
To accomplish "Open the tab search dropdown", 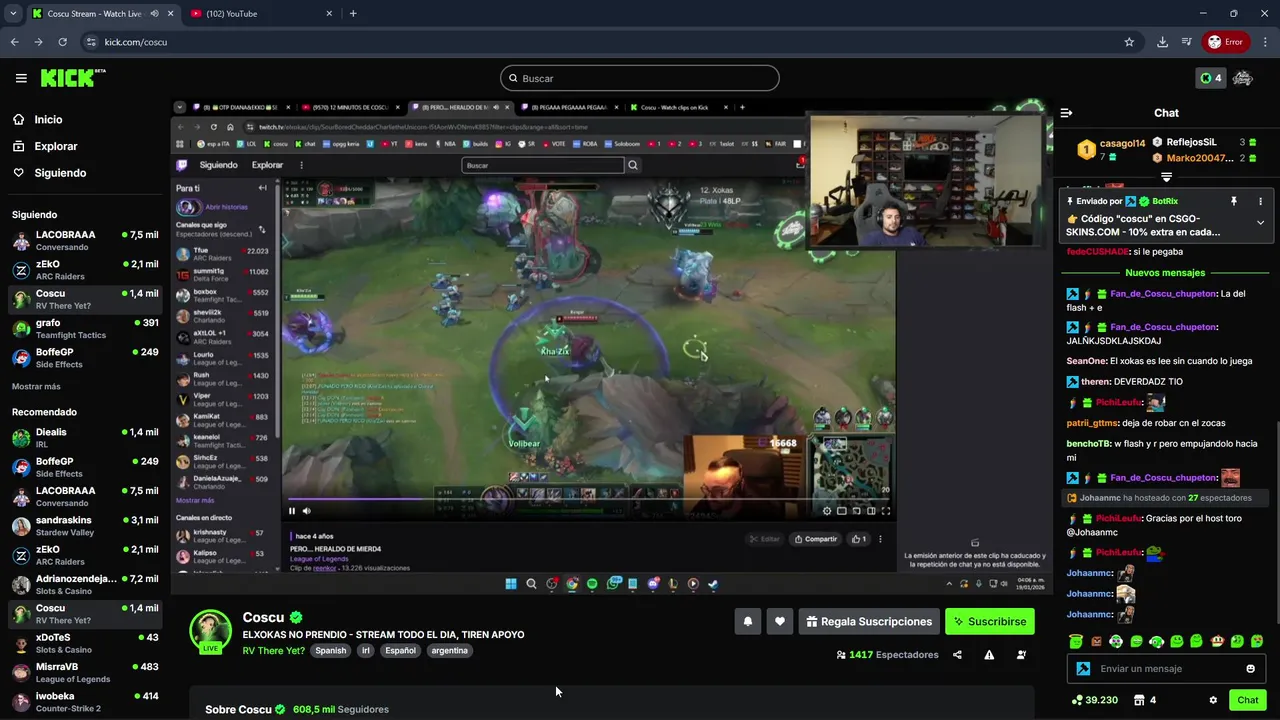I will pos(13,13).
